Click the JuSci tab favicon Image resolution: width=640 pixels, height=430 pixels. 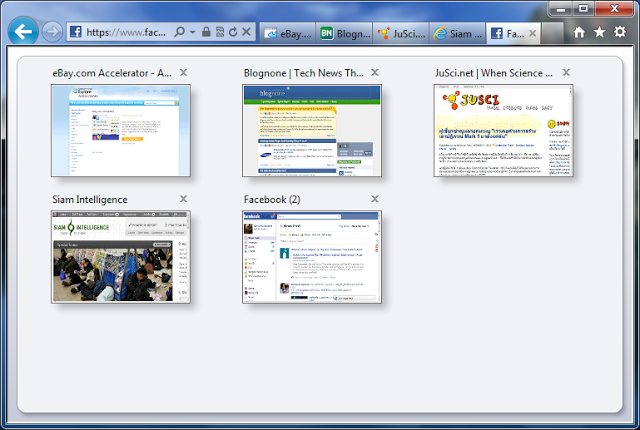coord(383,33)
